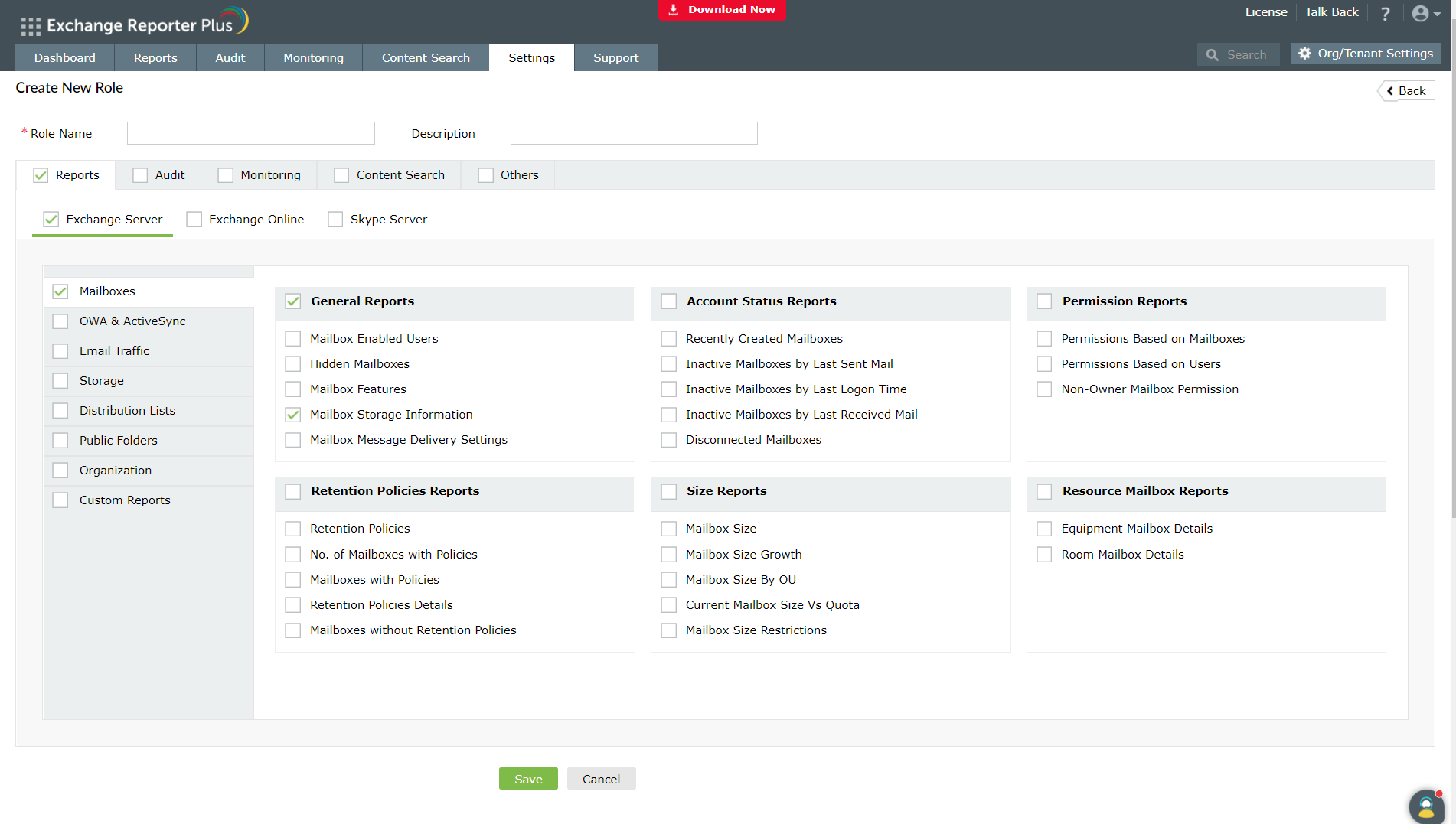Open Org/Tenant Settings with the gear icon
This screenshot has width=1456, height=824.
pos(1304,53)
